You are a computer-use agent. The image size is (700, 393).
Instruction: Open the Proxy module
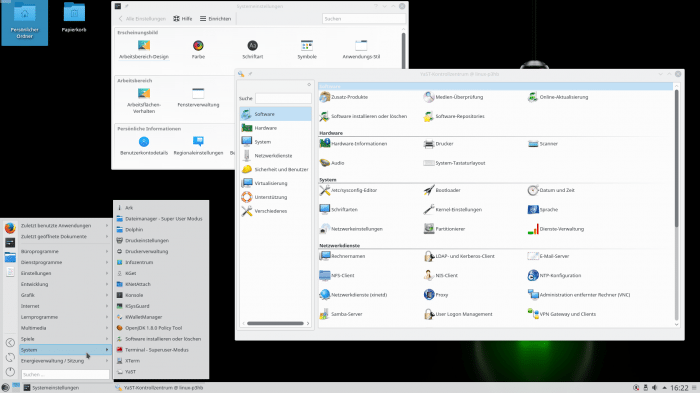pyautogui.click(x=436, y=295)
